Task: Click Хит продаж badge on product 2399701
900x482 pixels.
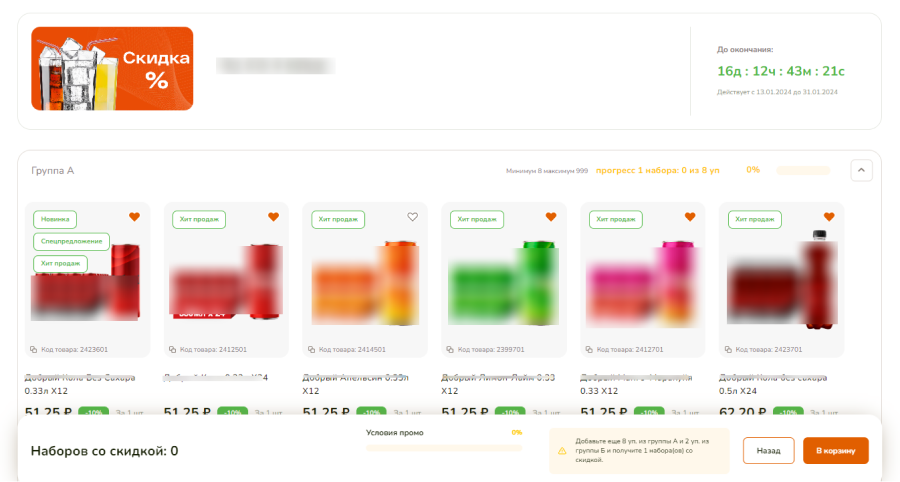Action: pyautogui.click(x=477, y=219)
